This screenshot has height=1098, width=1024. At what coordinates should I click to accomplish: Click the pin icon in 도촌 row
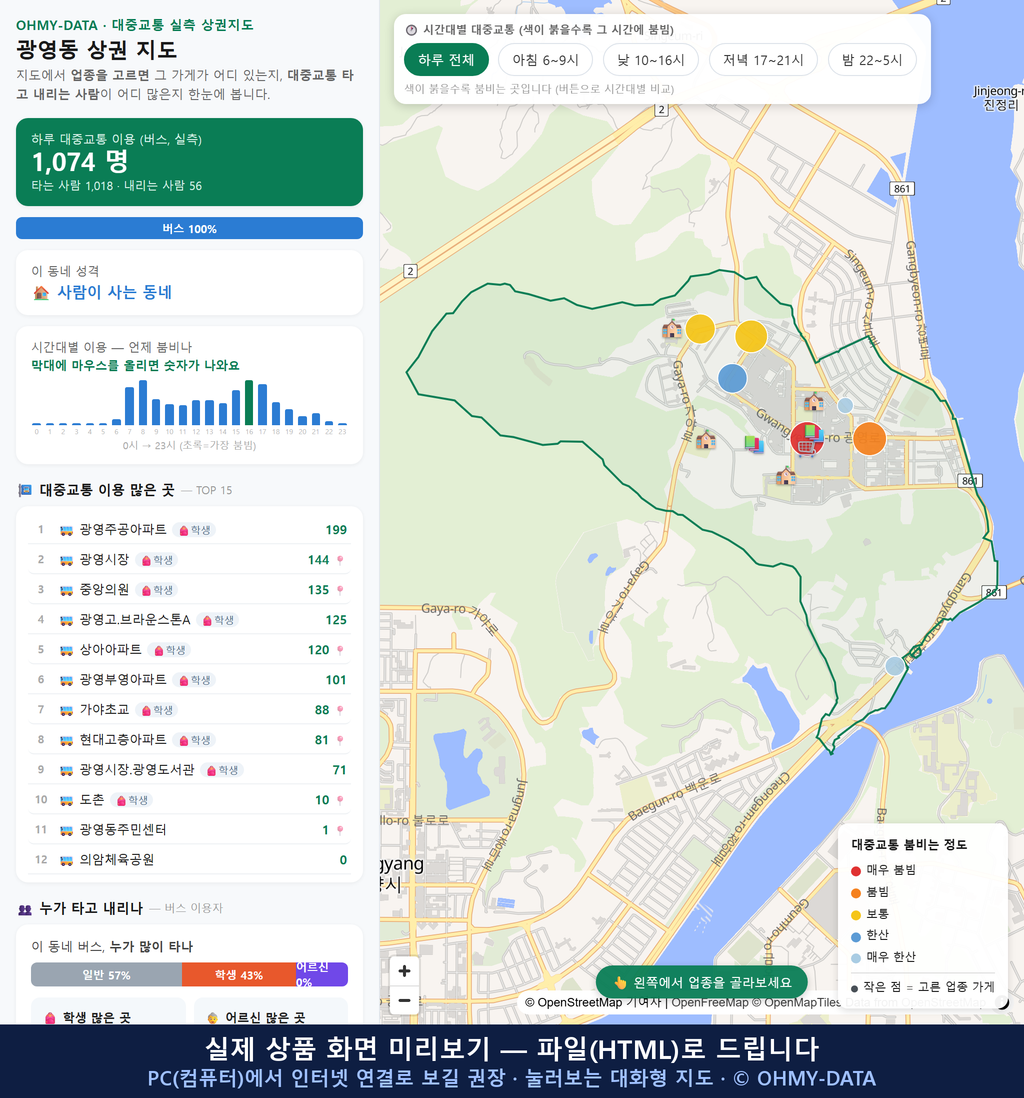(340, 800)
